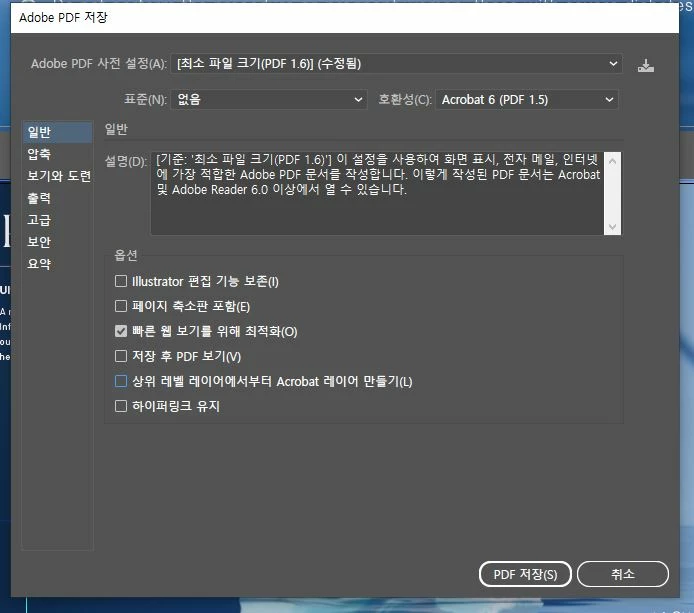
Task: Click inside the 설명 description text area
Action: (x=377, y=193)
